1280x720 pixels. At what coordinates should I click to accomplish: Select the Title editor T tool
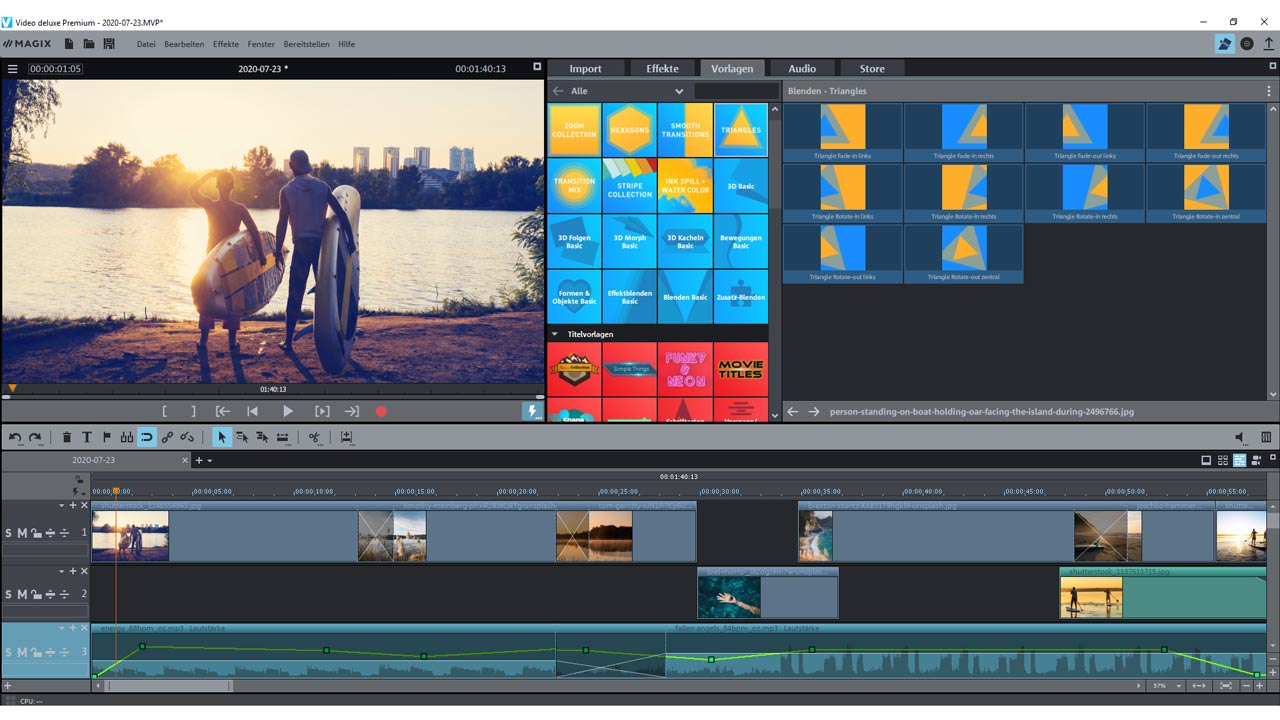pyautogui.click(x=87, y=437)
